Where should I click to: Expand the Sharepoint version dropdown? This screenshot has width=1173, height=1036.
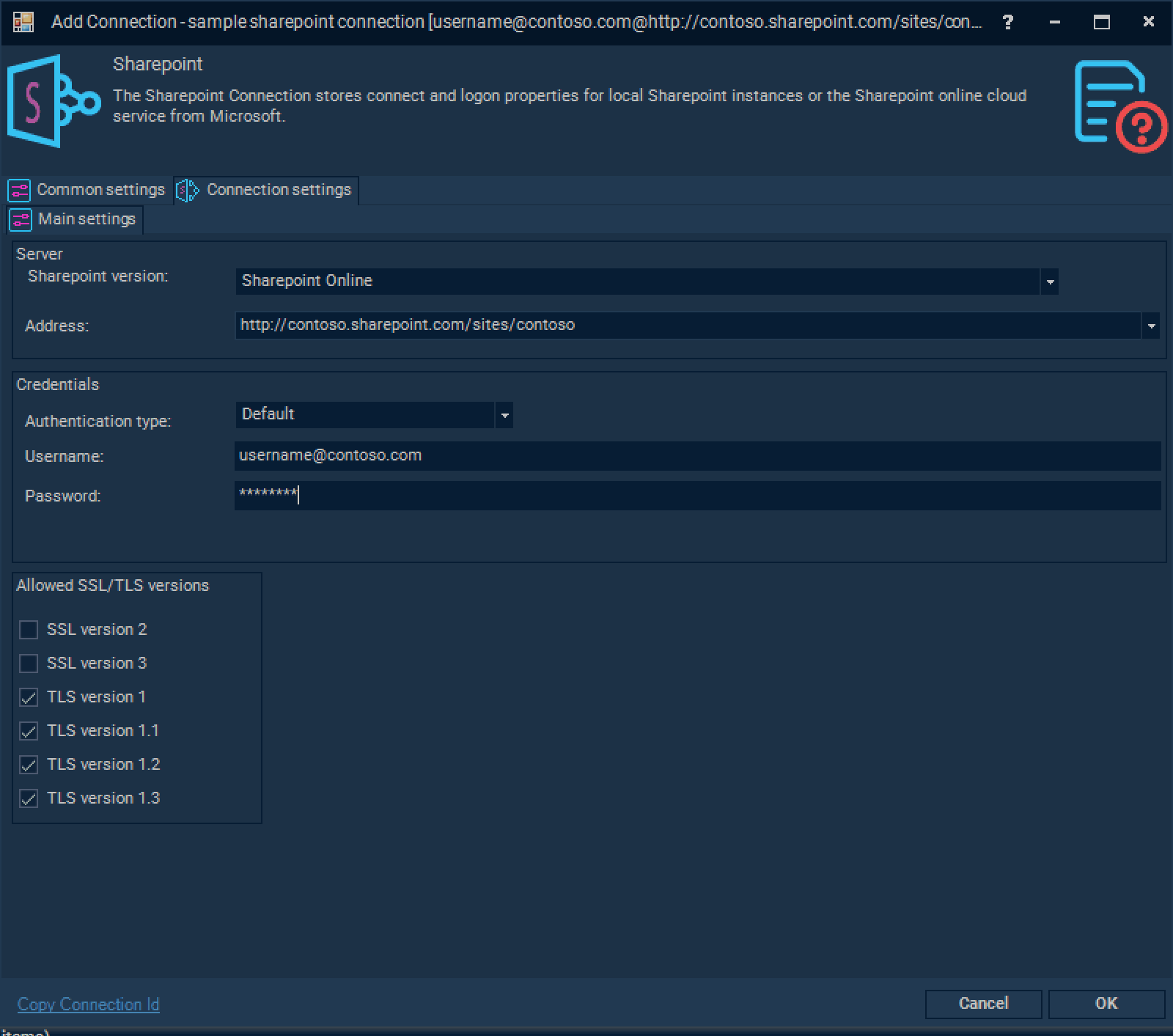(1050, 282)
